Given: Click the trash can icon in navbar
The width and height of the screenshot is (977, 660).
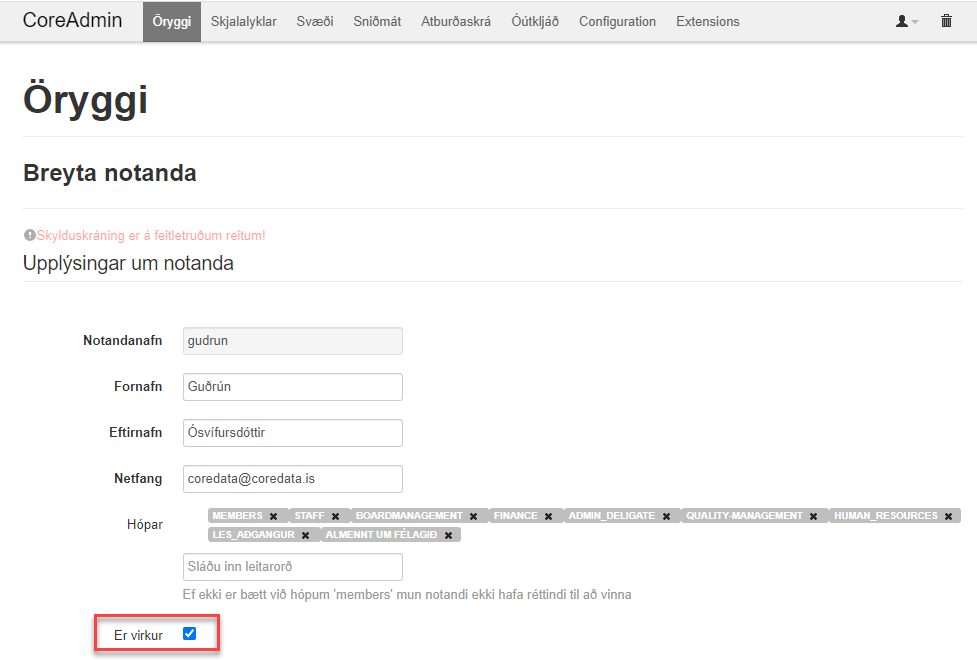Looking at the screenshot, I should point(946,21).
